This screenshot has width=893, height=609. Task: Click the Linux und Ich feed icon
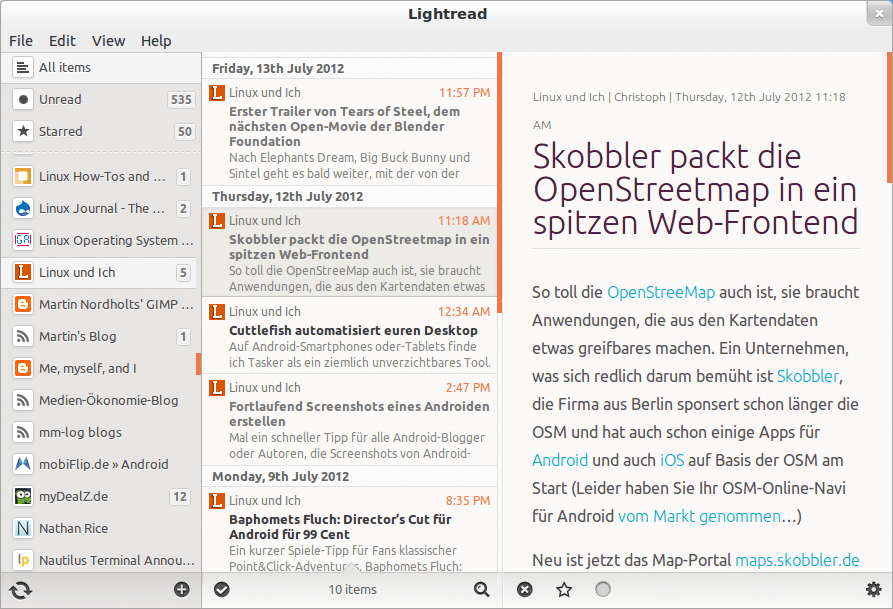[20, 272]
